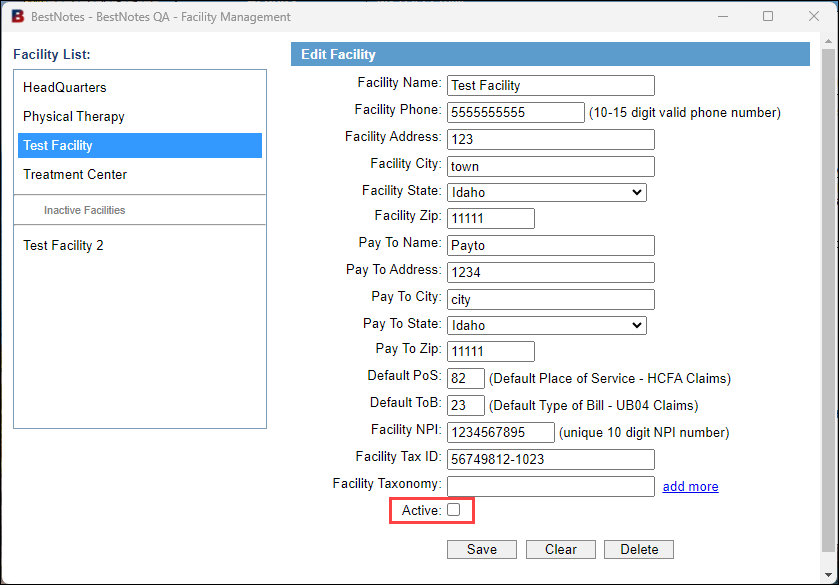Click the Facility Phone input field
This screenshot has height=585, width=839.
pyautogui.click(x=516, y=112)
